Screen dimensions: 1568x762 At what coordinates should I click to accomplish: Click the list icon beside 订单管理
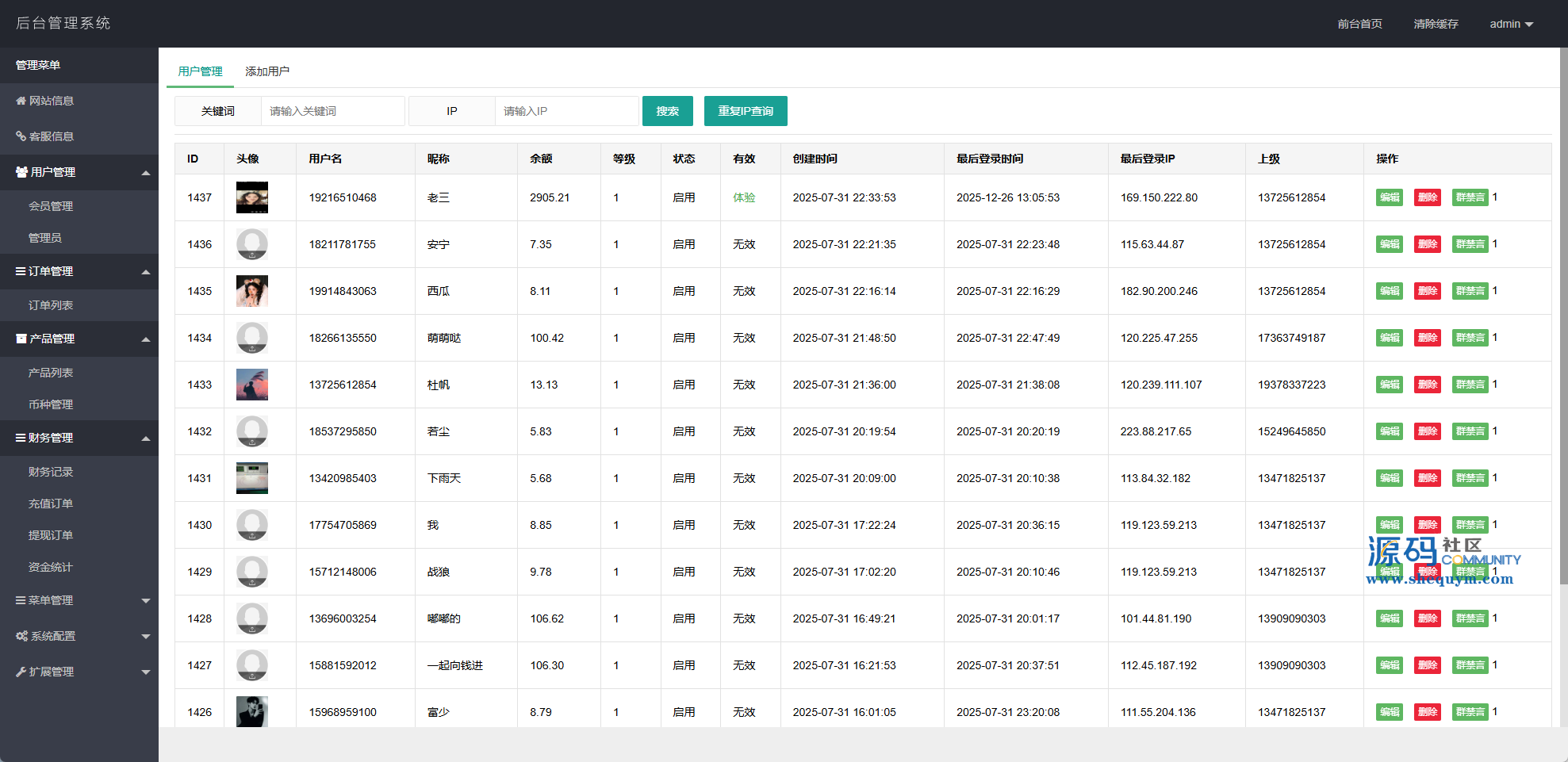(21, 271)
